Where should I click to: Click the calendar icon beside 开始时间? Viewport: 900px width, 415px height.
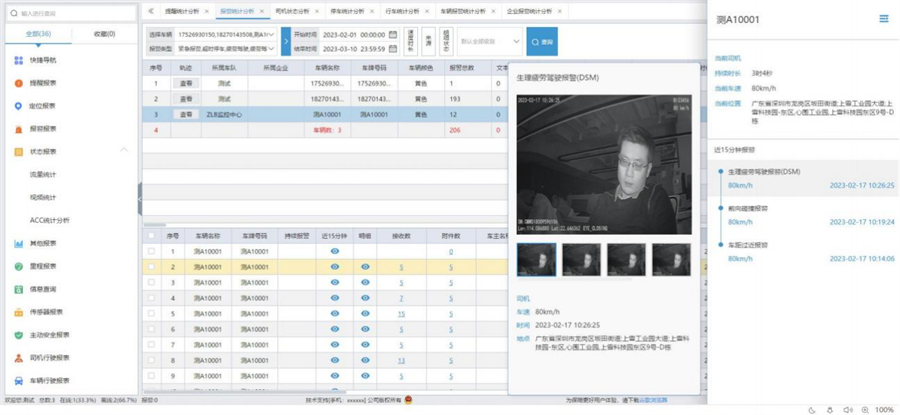[x=393, y=34]
